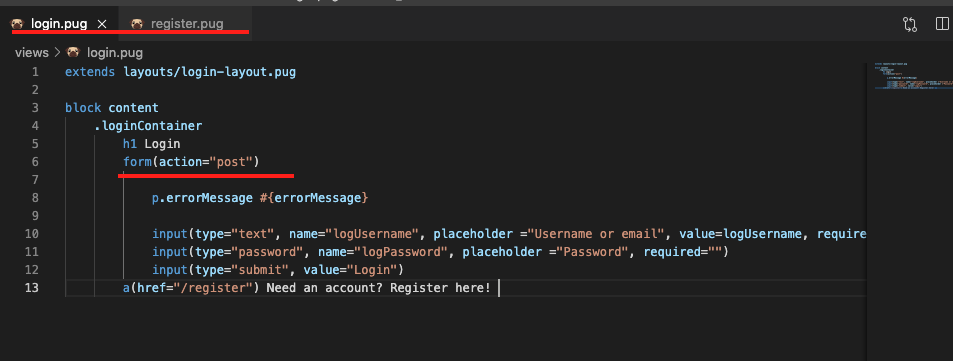Screen dimensions: 953x361
Task: Click 'p.errorMessage' on line 8
Action: [202, 198]
